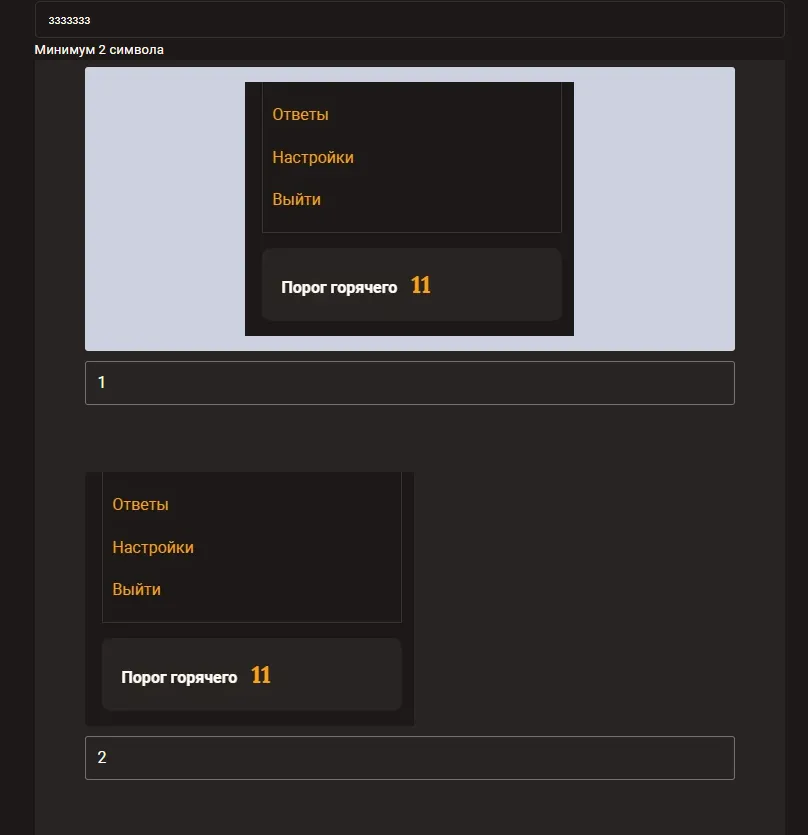The width and height of the screenshot is (808, 835).
Task: Click the 'Минимум 2 символа' hint text
Action: (x=99, y=50)
